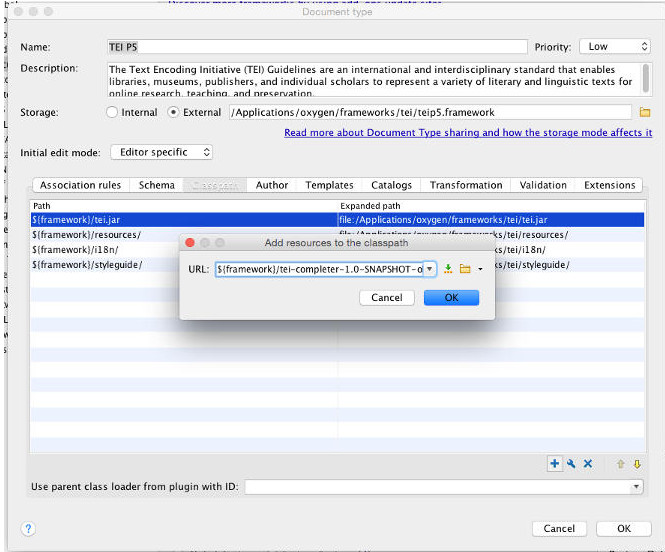
Task: Click inside the Description text area
Action: pyautogui.click(x=373, y=80)
